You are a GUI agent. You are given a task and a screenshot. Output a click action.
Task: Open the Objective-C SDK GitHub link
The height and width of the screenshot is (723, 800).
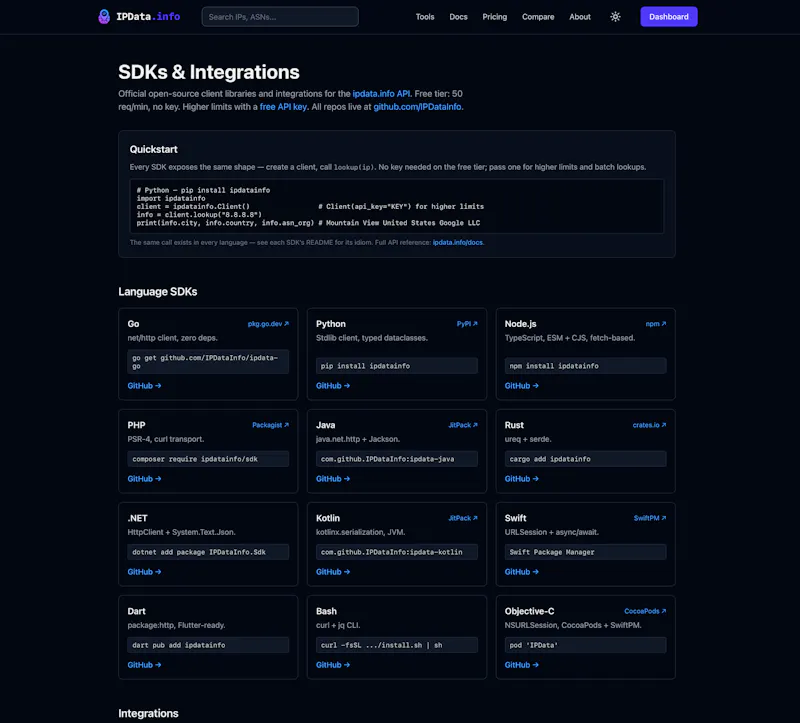coord(521,665)
